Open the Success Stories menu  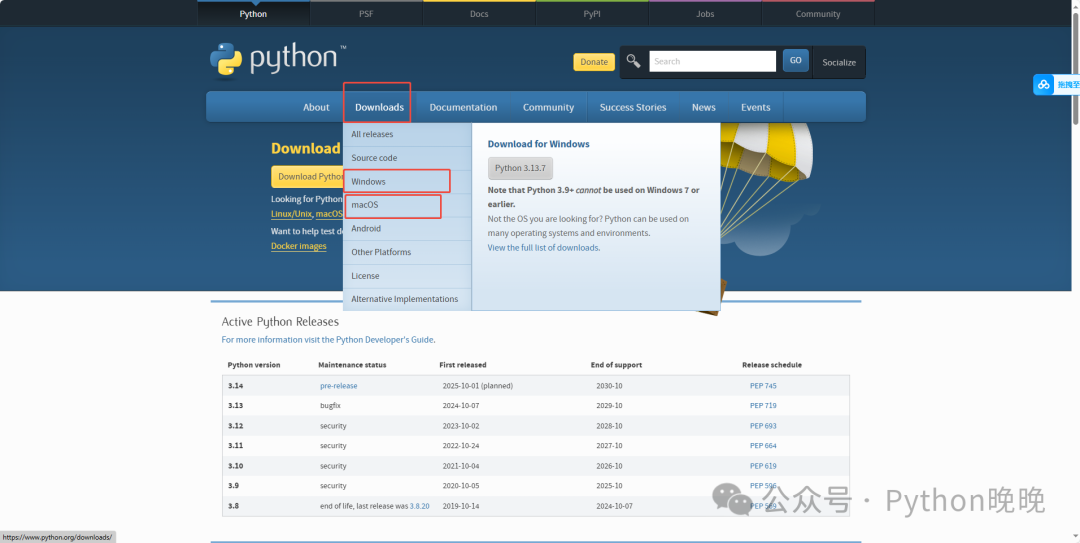[x=633, y=107]
